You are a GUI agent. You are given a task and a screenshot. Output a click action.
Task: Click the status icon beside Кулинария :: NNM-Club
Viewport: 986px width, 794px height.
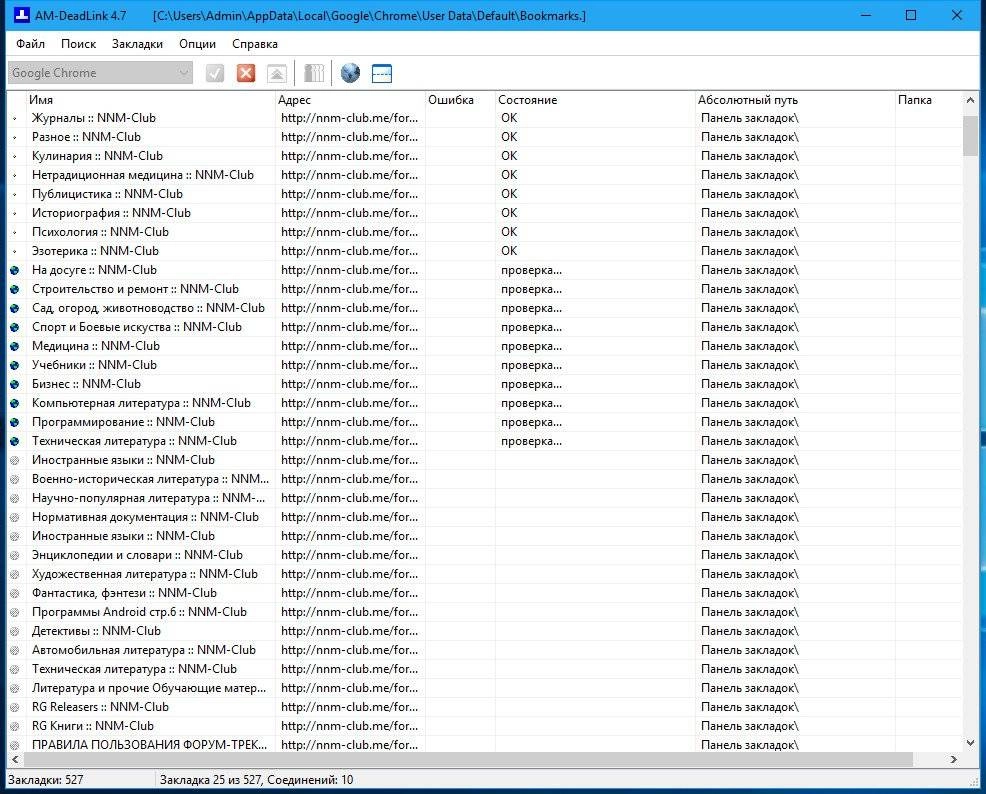14,156
